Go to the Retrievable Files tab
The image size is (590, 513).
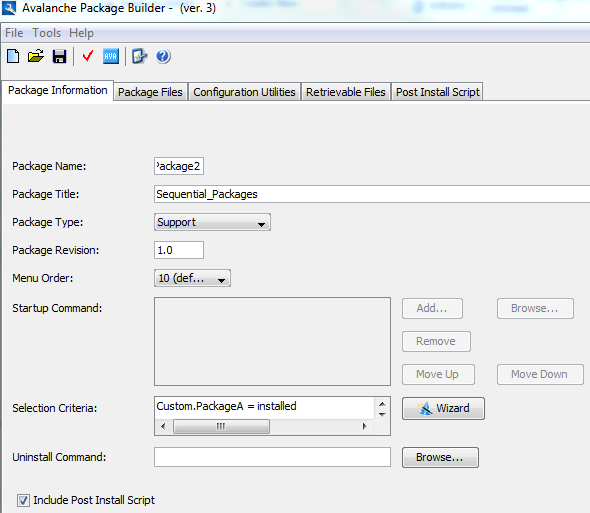click(345, 92)
